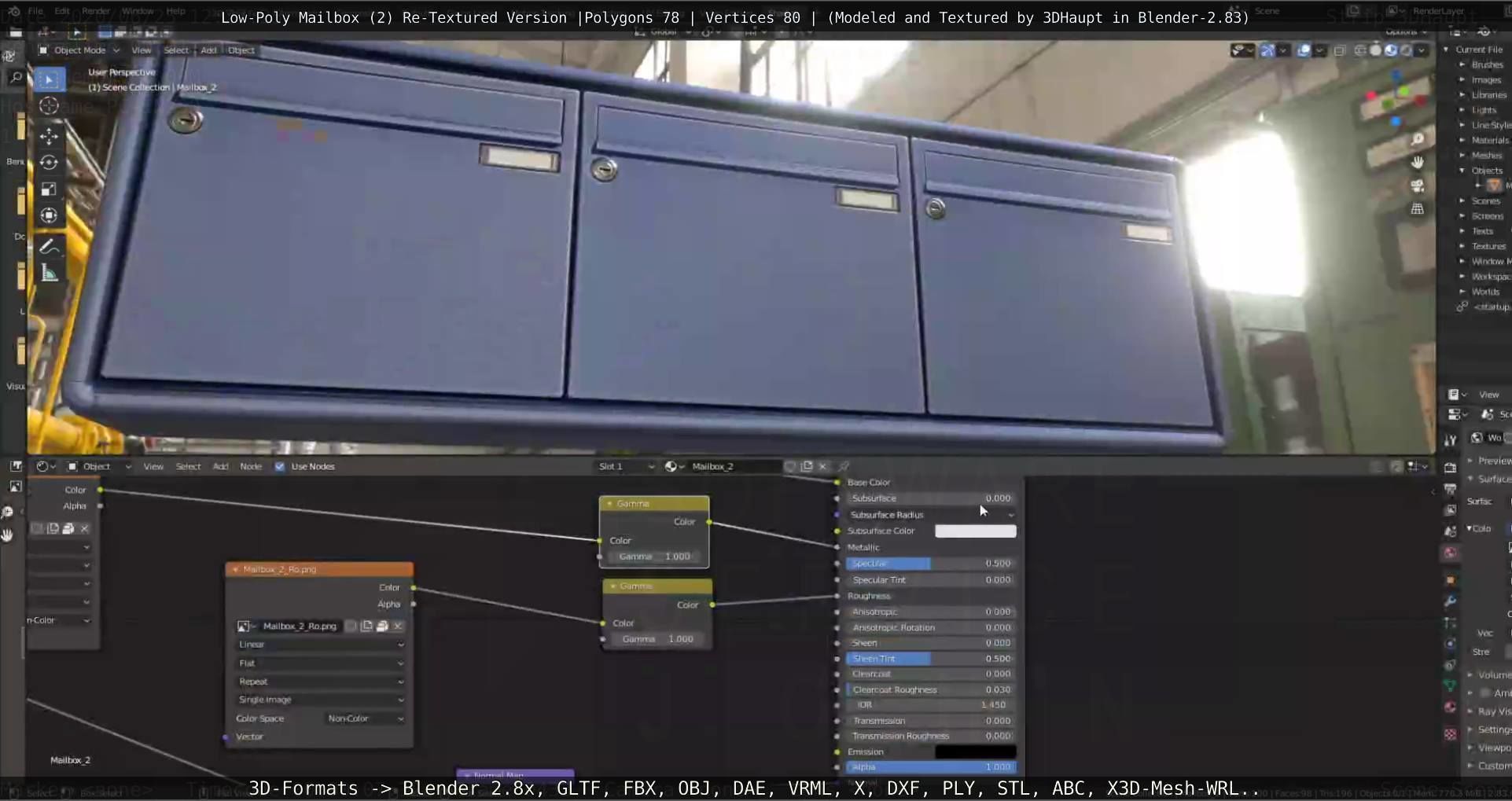Toggle viewport overlays button
Viewport: 1512px width, 801px height.
click(1304, 50)
